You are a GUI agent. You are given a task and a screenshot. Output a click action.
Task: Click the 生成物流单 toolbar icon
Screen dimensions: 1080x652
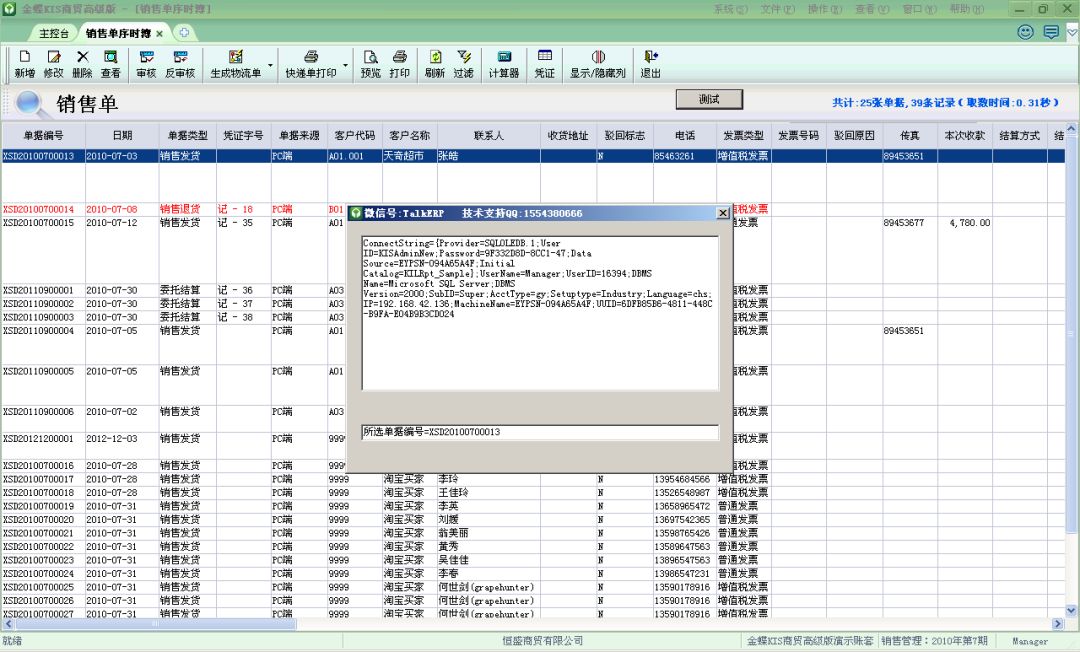[236, 64]
